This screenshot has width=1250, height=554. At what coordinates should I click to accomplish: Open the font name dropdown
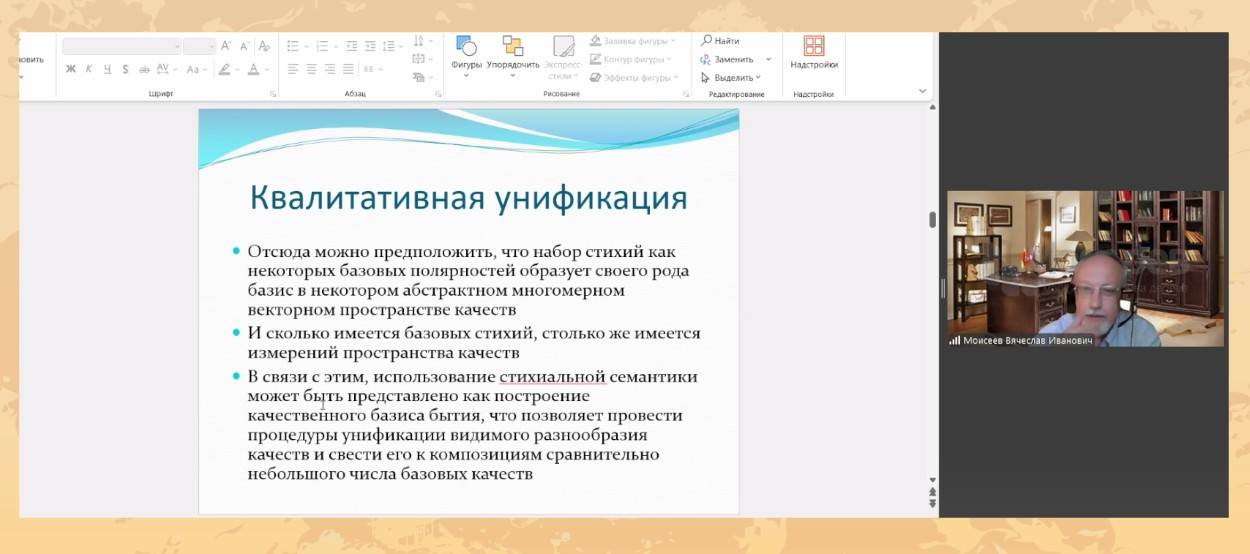click(x=177, y=46)
